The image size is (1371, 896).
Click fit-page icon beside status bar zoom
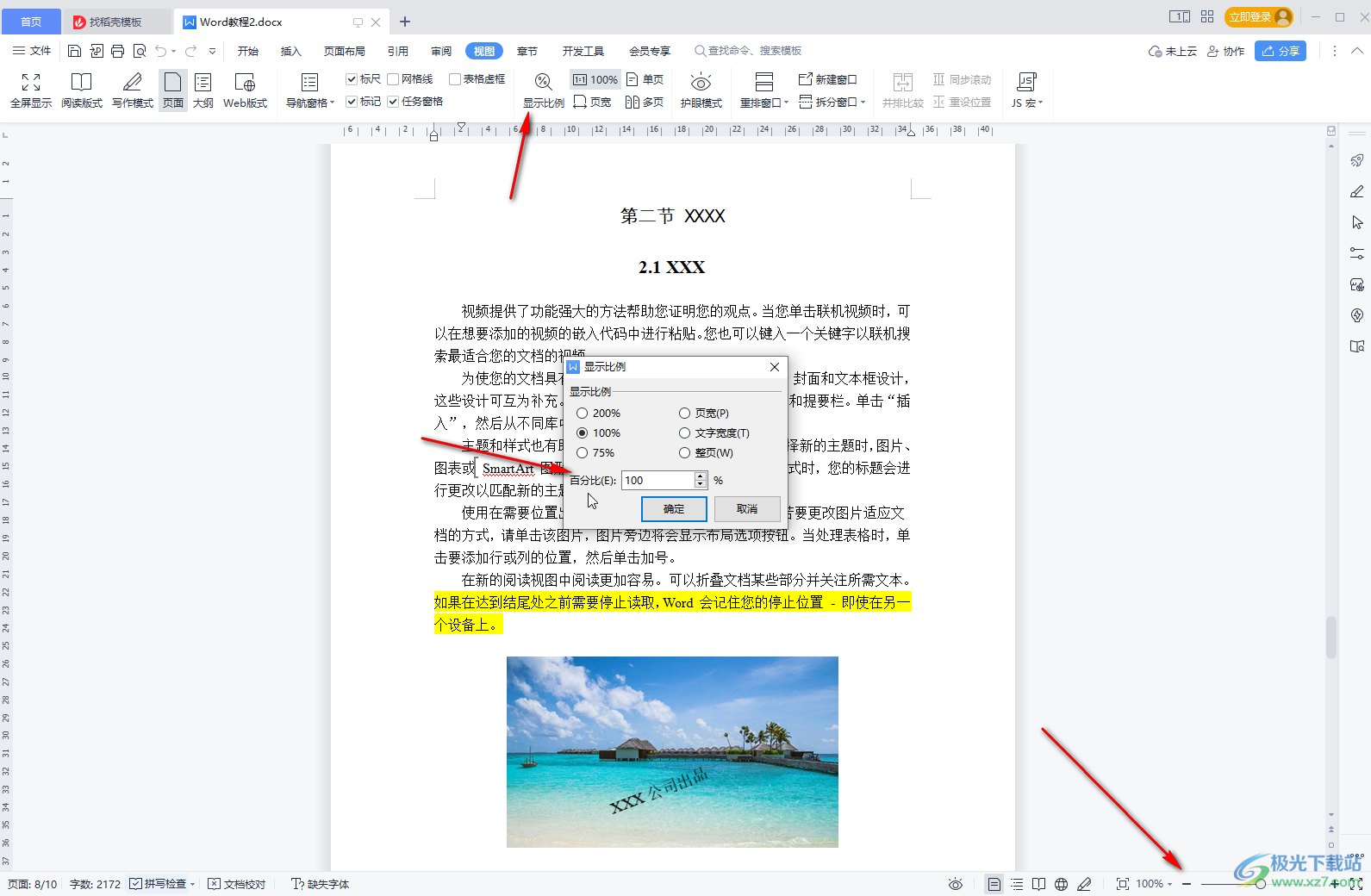[1123, 884]
